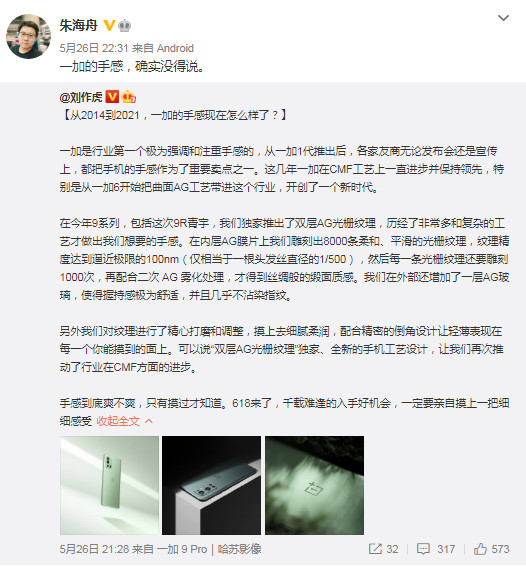Open the dark phone camera photo
The image size is (526, 567).
click(x=211, y=485)
